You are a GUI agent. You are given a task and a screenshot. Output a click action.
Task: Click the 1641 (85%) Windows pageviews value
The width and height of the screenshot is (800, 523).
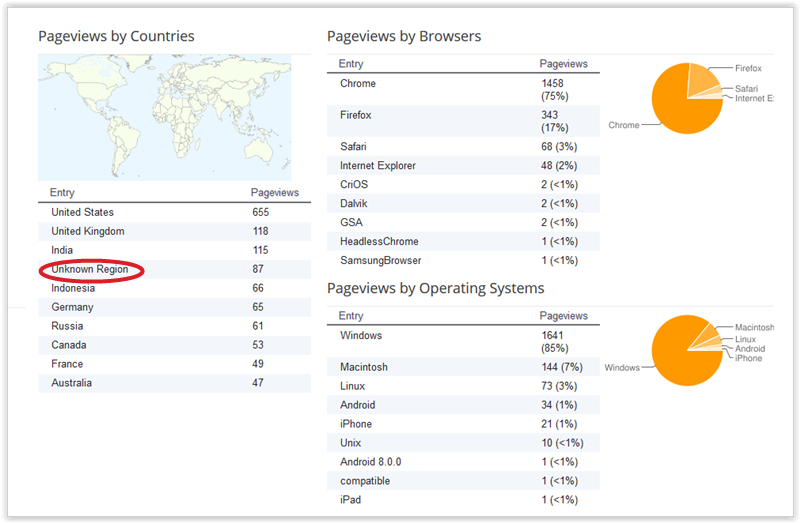(x=555, y=342)
